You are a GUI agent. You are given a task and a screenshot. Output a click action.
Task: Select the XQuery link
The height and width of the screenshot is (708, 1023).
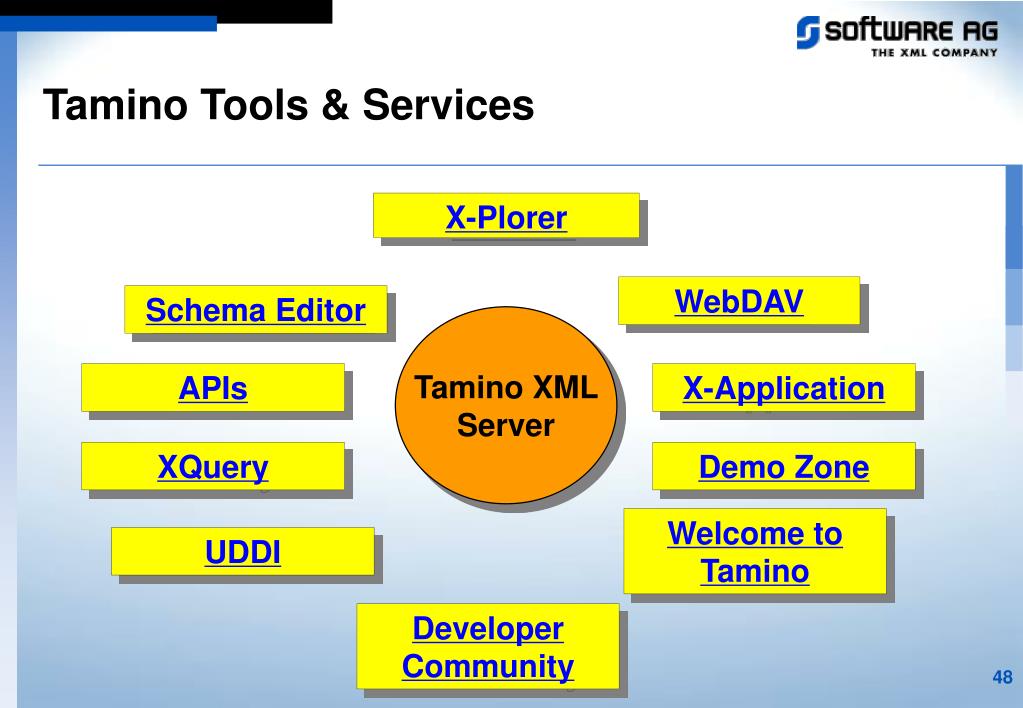click(x=213, y=467)
